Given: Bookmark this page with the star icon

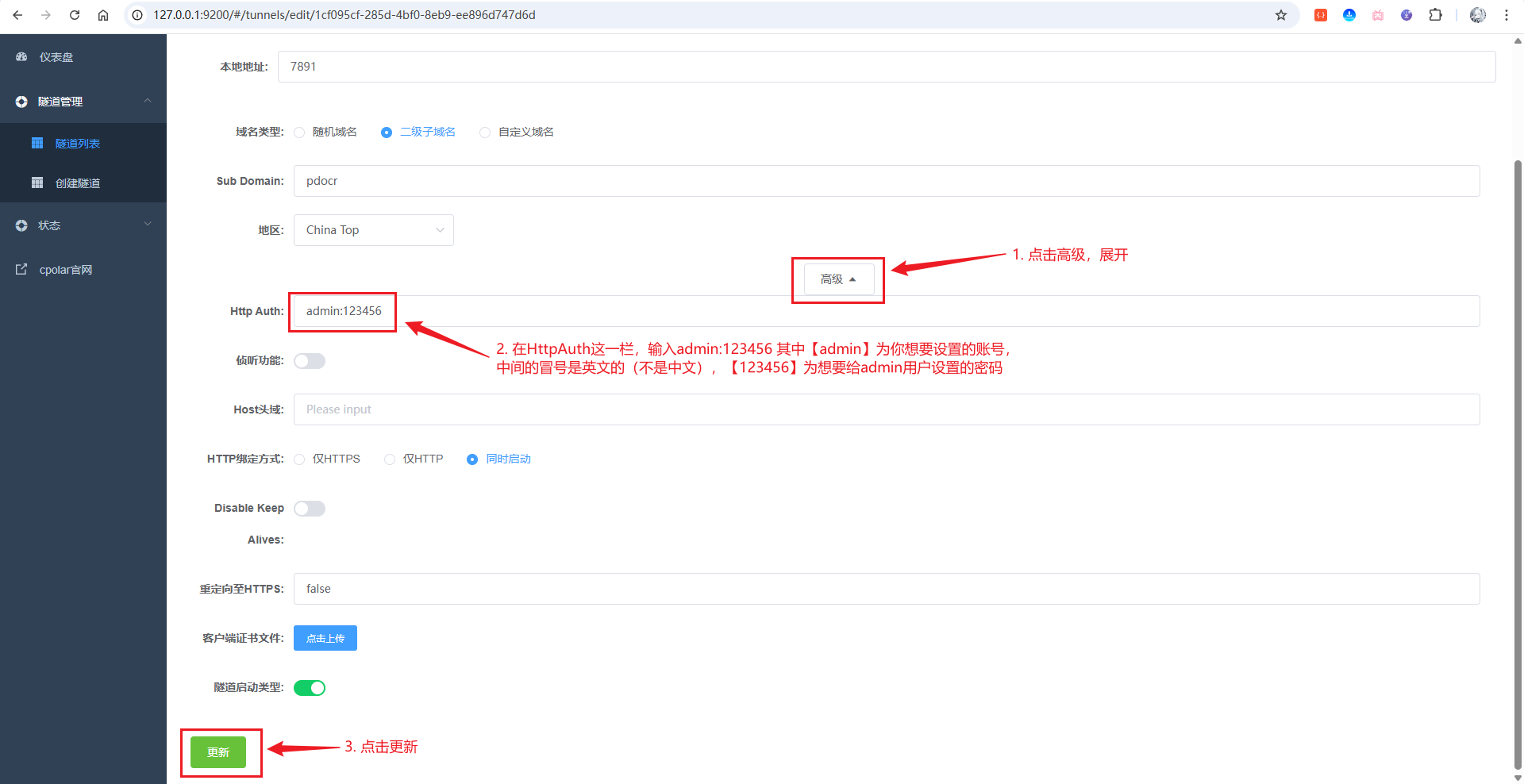Looking at the screenshot, I should (x=1280, y=15).
